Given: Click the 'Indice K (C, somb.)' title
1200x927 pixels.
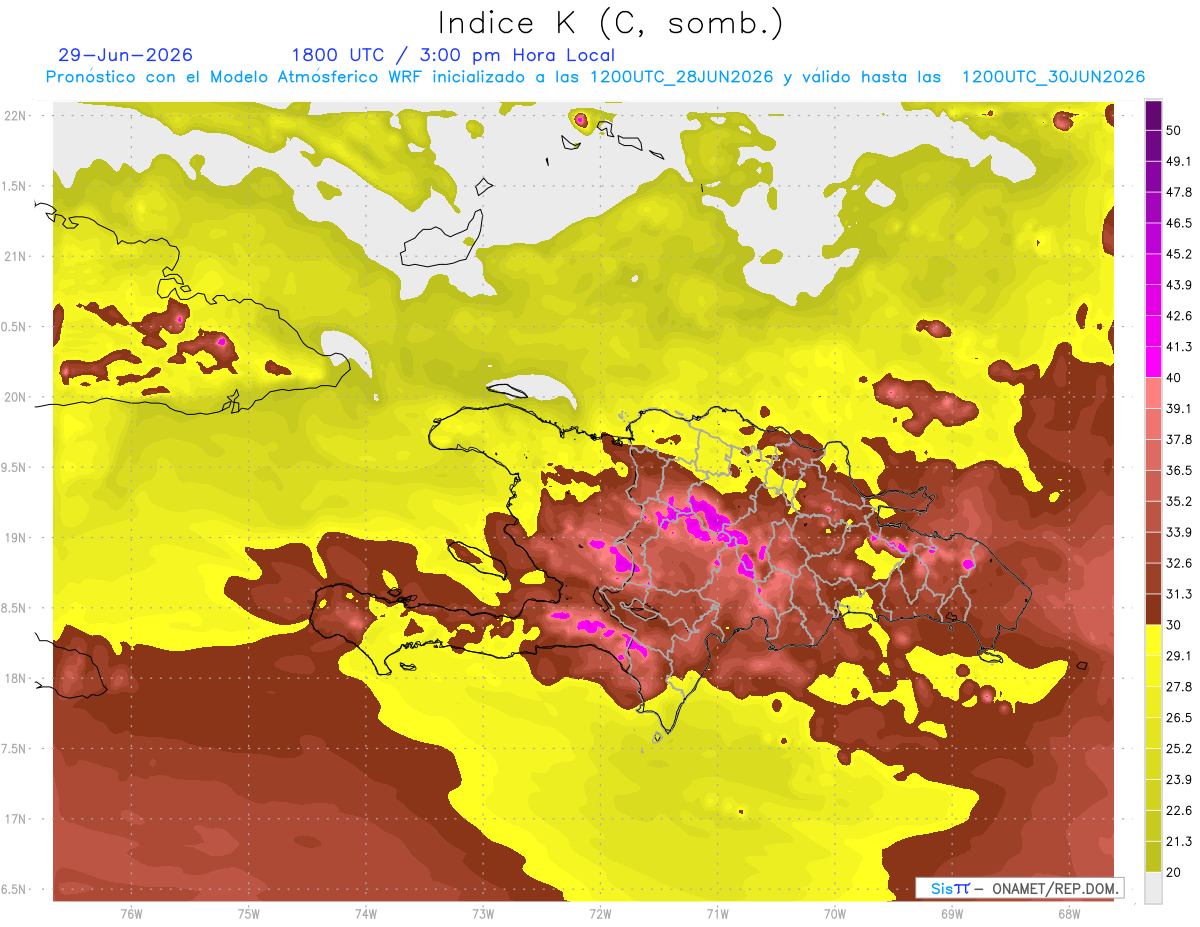Looking at the screenshot, I should pyautogui.click(x=610, y=23).
